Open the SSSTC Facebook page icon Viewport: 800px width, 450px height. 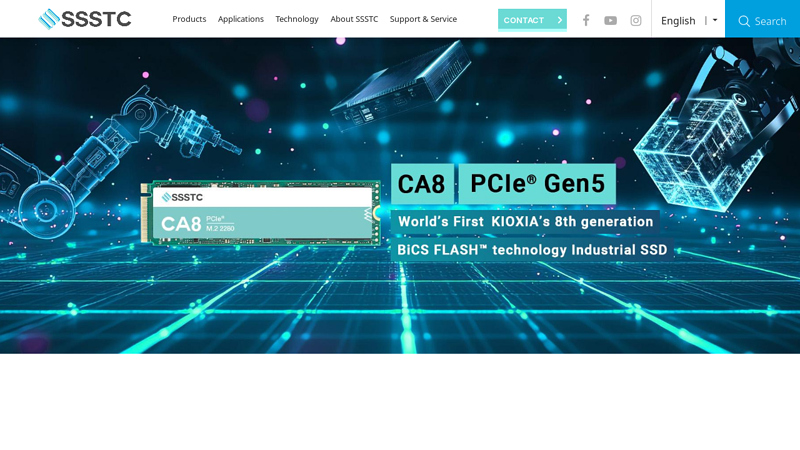click(x=586, y=20)
